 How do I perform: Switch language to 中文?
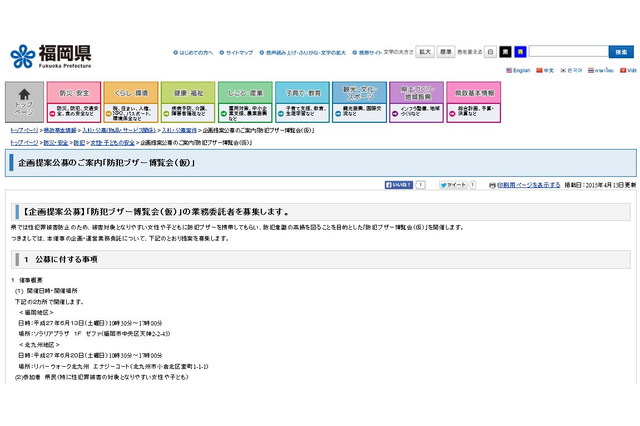coord(545,71)
